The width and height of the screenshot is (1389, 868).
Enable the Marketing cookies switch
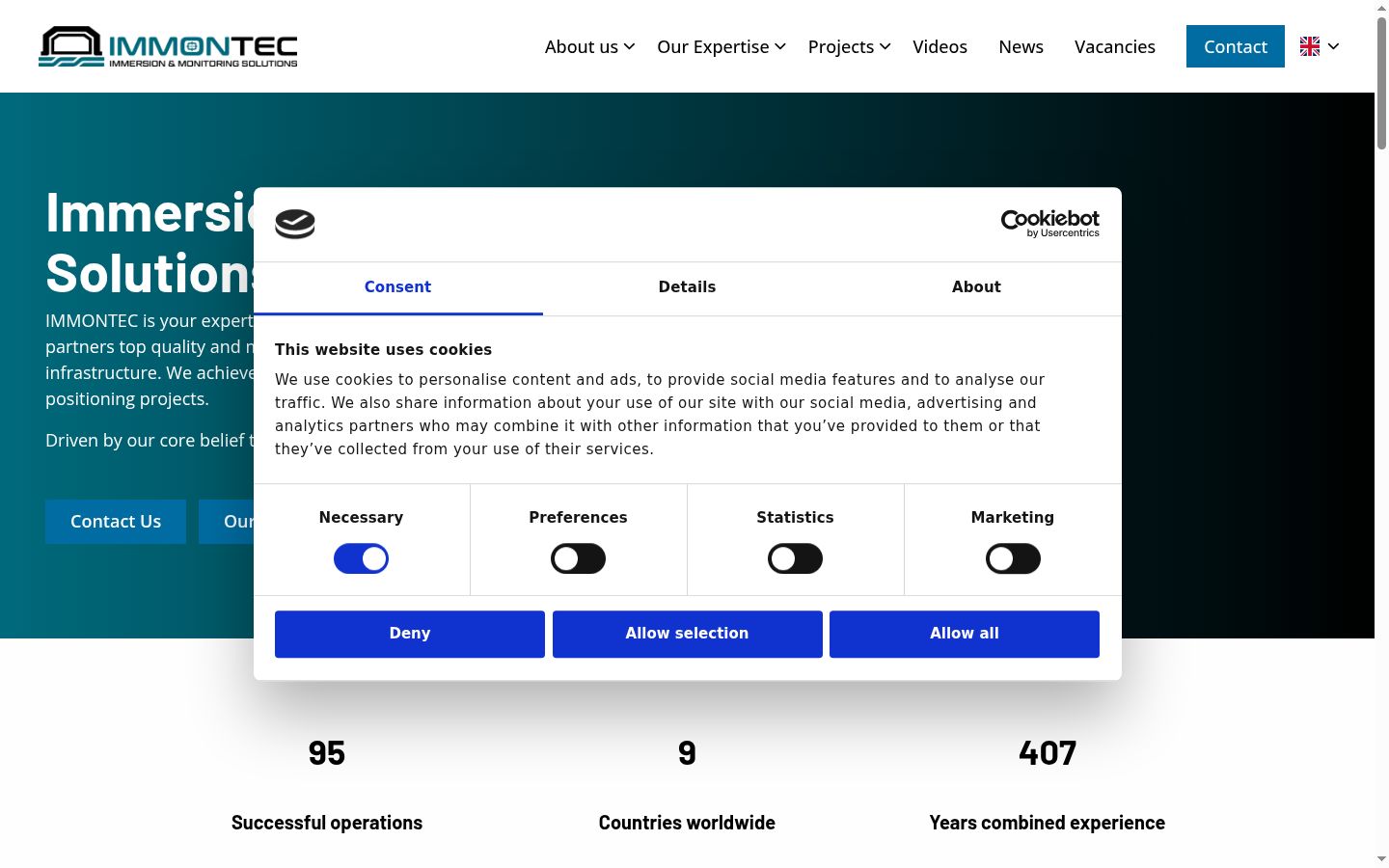(1013, 558)
